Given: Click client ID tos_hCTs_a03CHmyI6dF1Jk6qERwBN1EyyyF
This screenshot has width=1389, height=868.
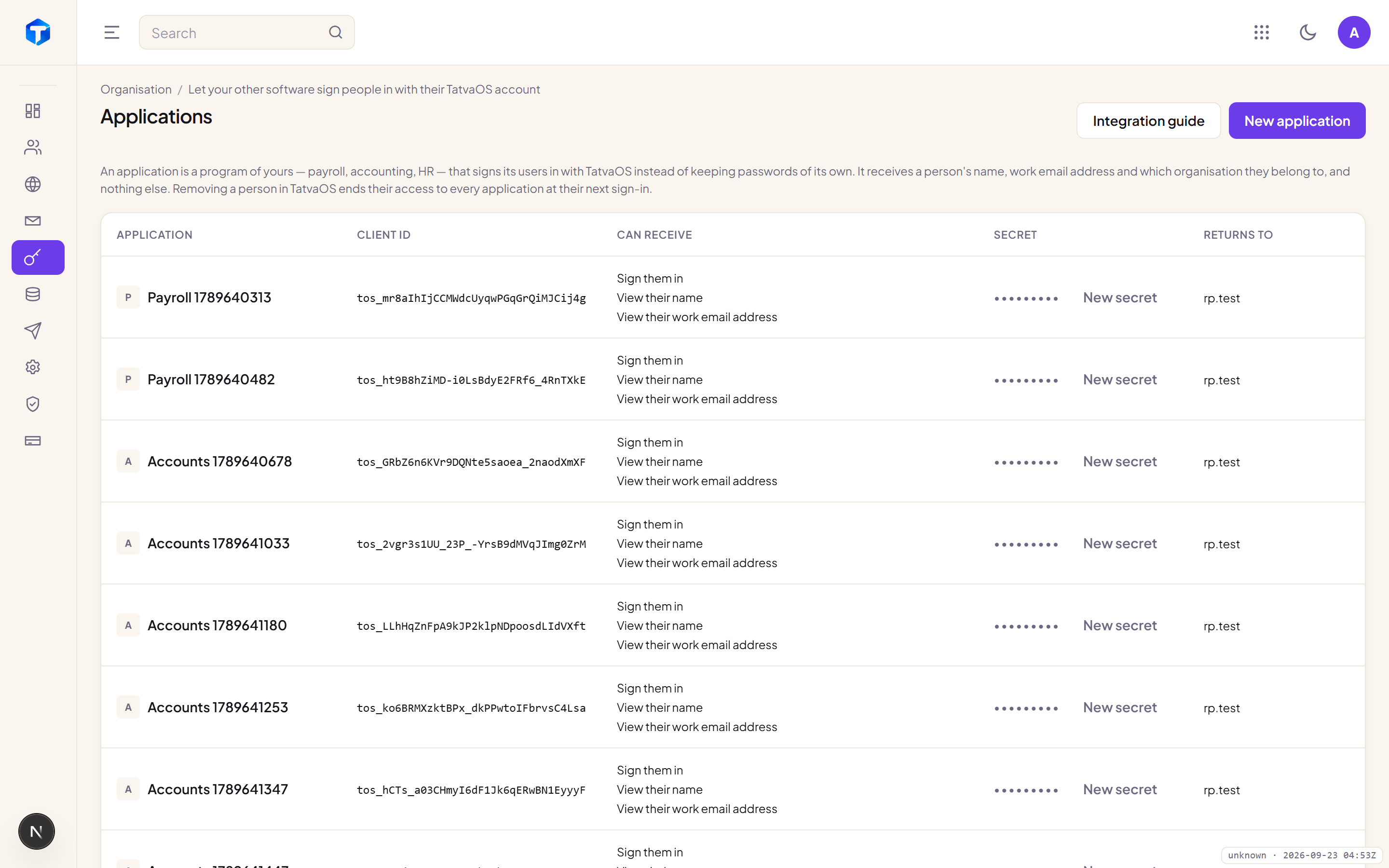Looking at the screenshot, I should 471,790.
